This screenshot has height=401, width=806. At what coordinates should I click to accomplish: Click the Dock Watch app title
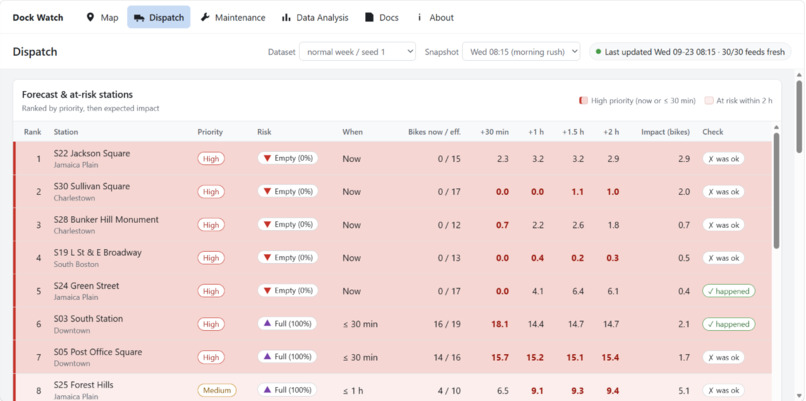(x=38, y=17)
